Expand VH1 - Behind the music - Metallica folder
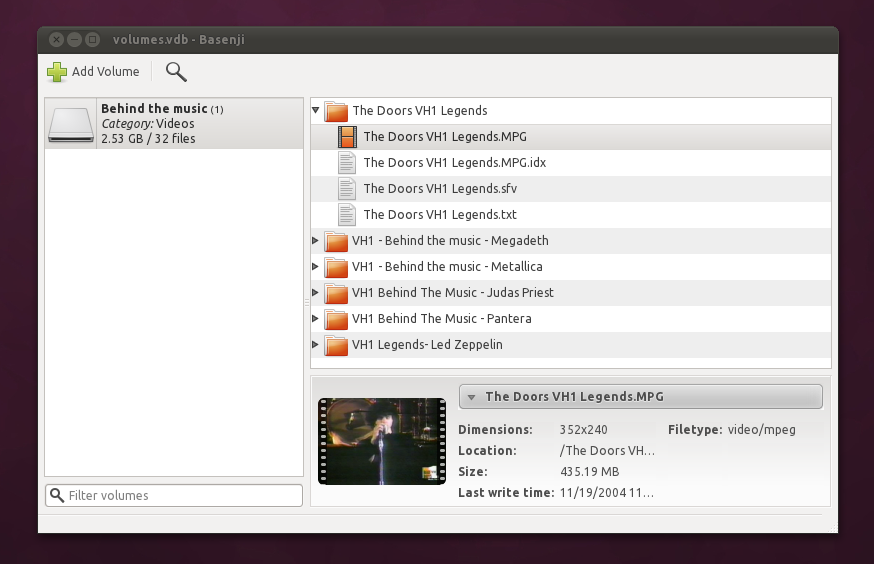This screenshot has height=564, width=874. pos(315,266)
